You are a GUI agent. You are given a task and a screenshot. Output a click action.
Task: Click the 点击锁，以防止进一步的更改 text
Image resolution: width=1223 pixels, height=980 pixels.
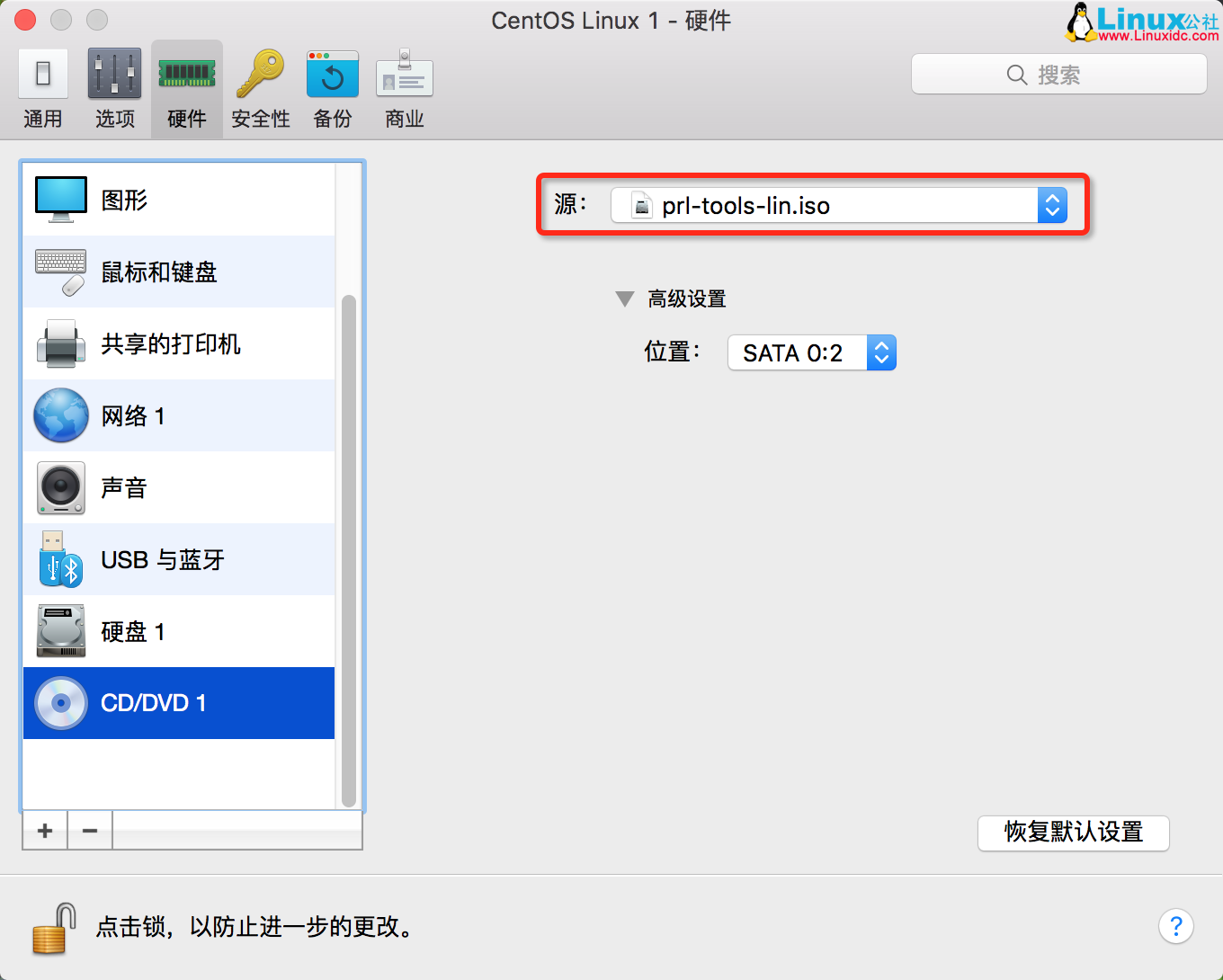pos(255,927)
